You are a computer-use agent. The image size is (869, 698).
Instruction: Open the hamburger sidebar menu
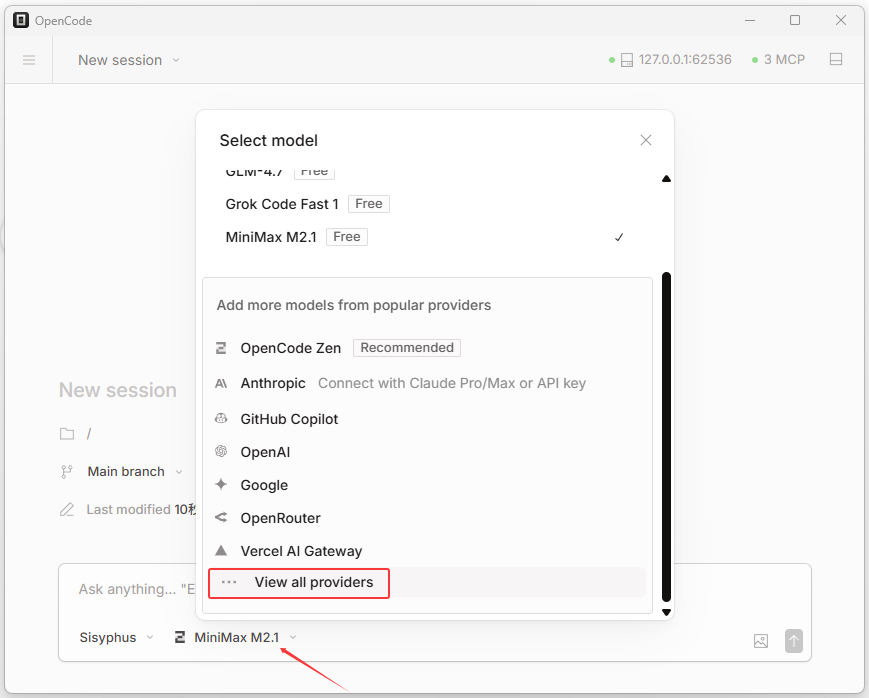(x=29, y=60)
